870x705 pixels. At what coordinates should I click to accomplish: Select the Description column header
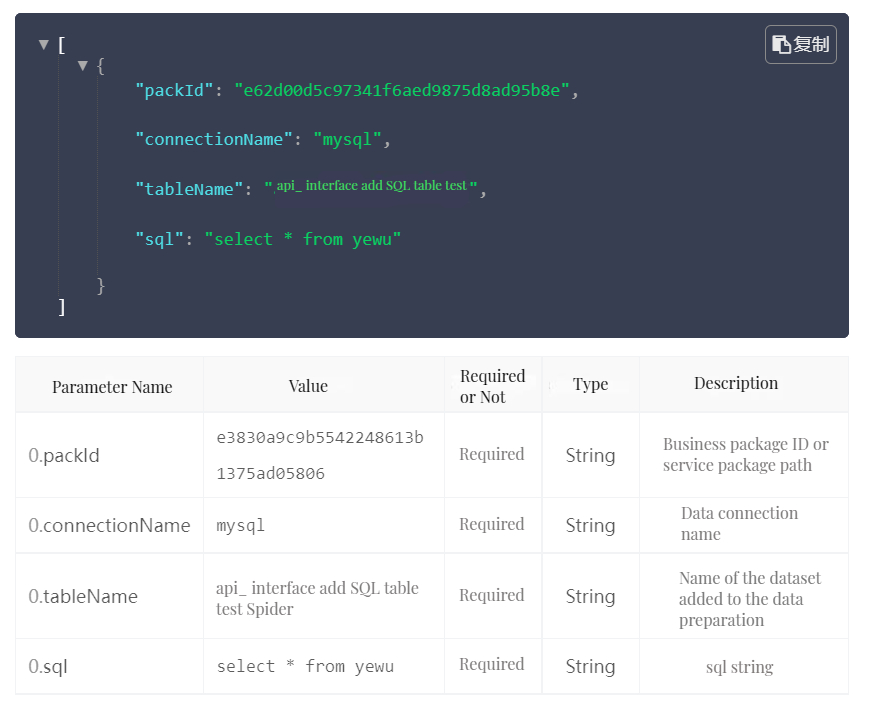click(735, 384)
